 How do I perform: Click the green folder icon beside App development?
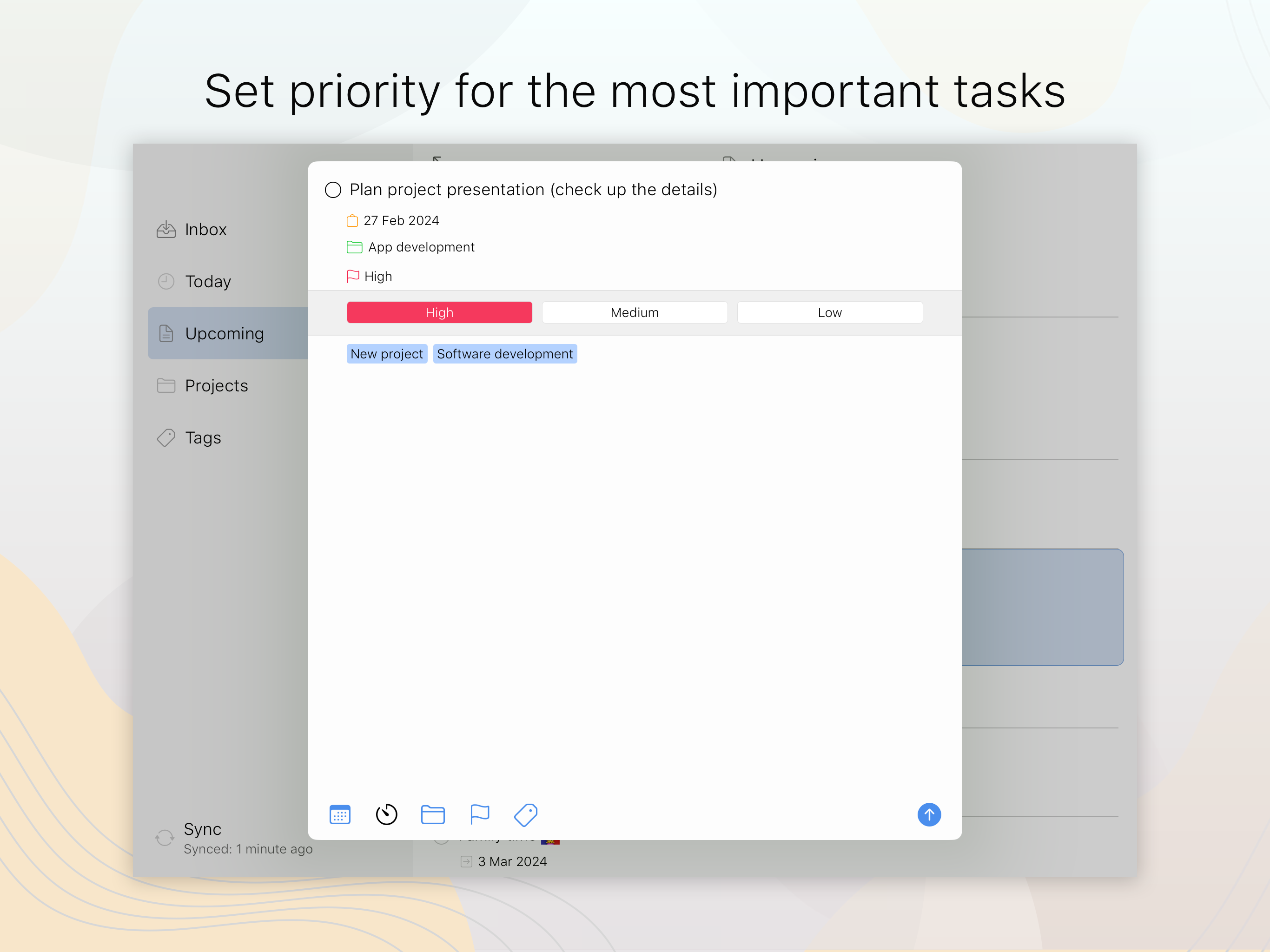(x=354, y=247)
